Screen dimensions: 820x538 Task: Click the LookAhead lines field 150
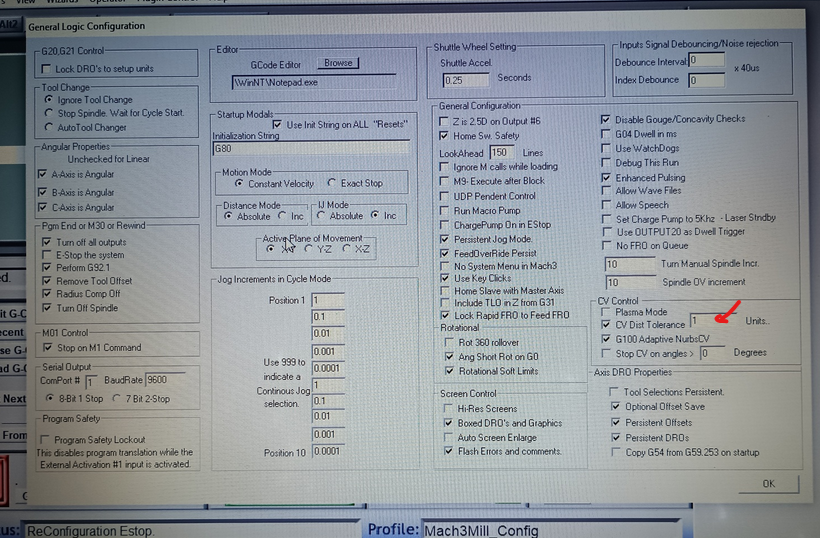[502, 152]
